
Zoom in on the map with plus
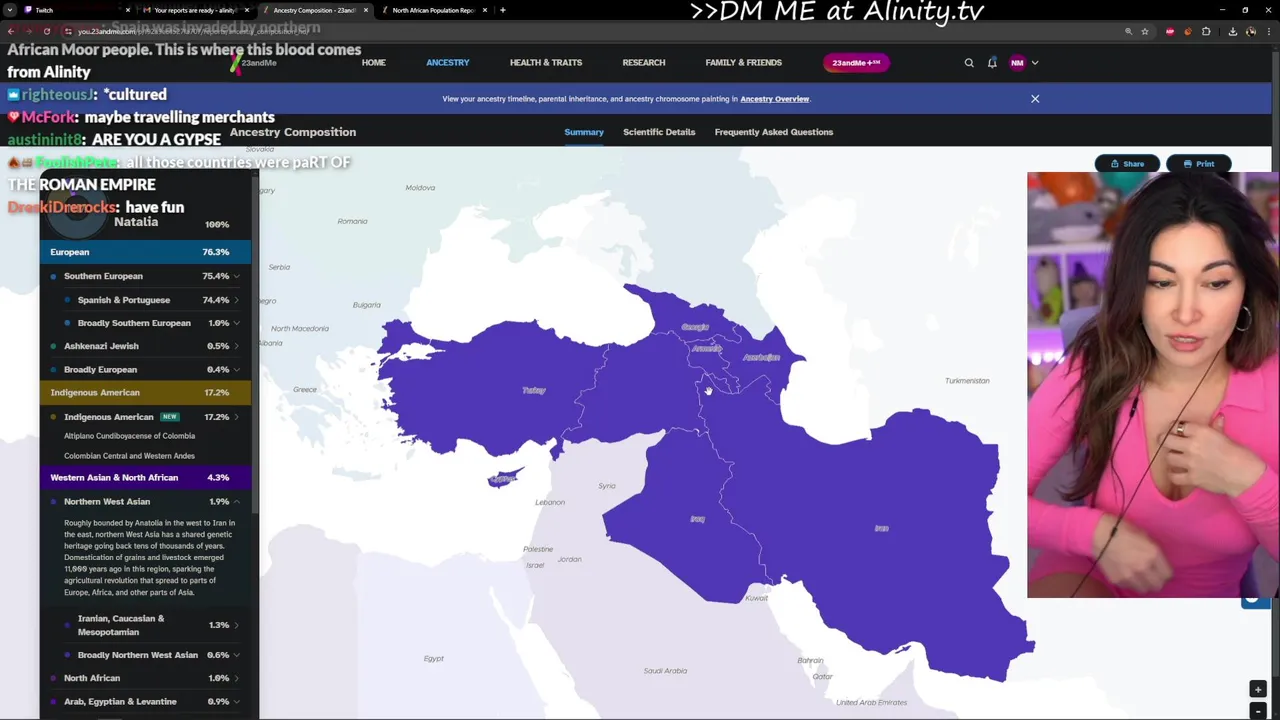[x=1258, y=690]
